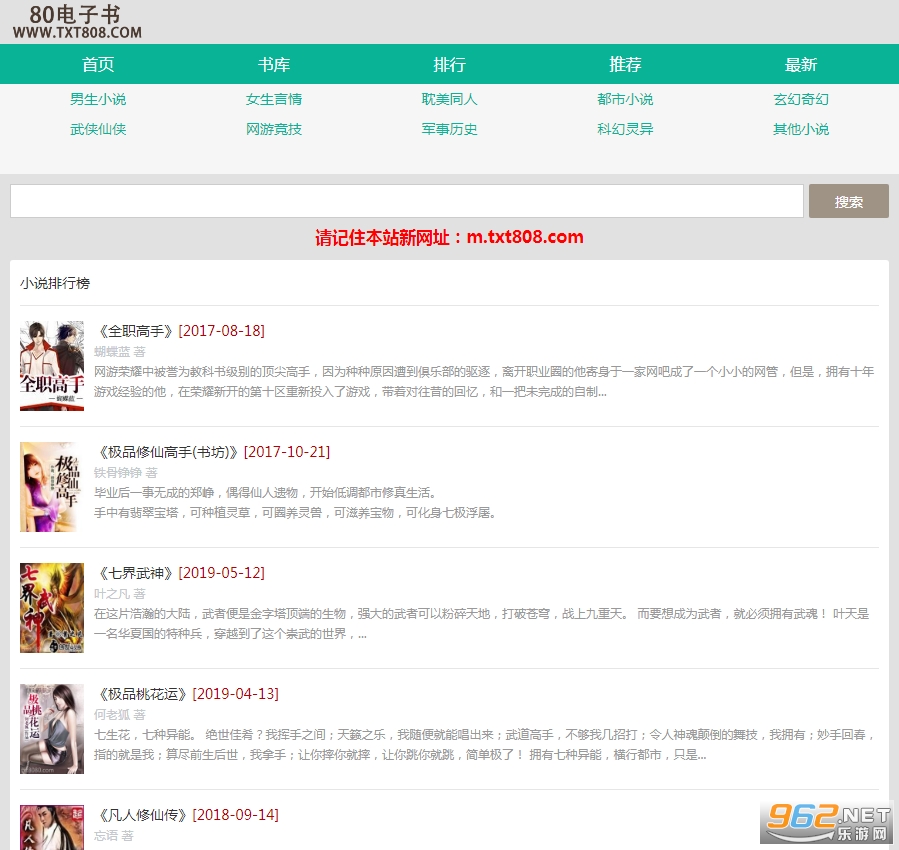899x850 pixels.
Task: Click the 极品修仙高手 cover thumbnail
Action: point(52,487)
